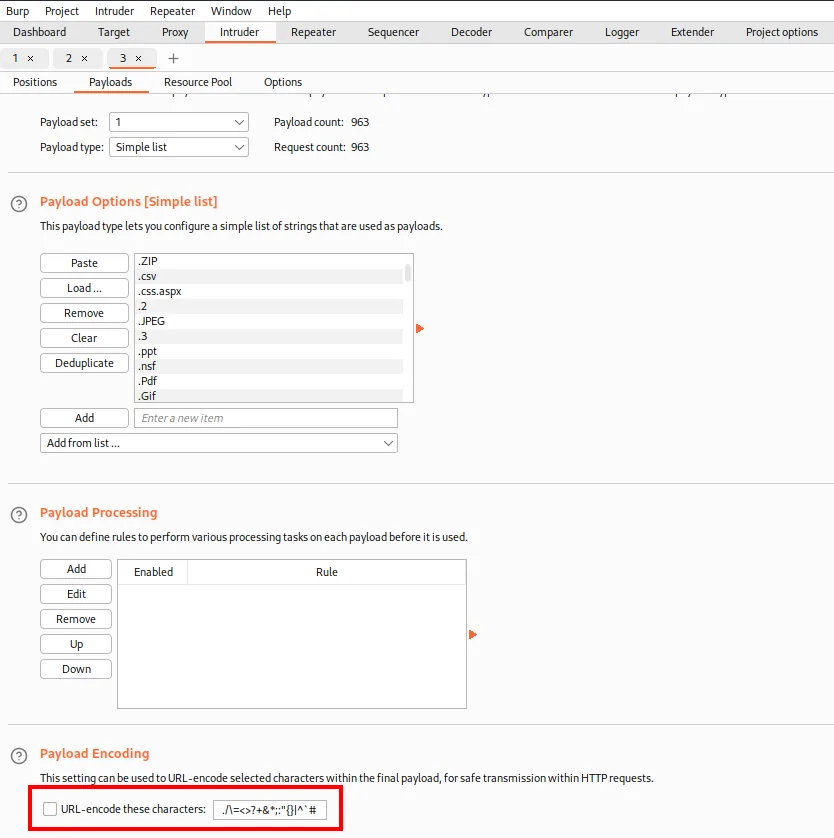Click orange arrow beside processing rules table
834x838 pixels.
[x=473, y=634]
